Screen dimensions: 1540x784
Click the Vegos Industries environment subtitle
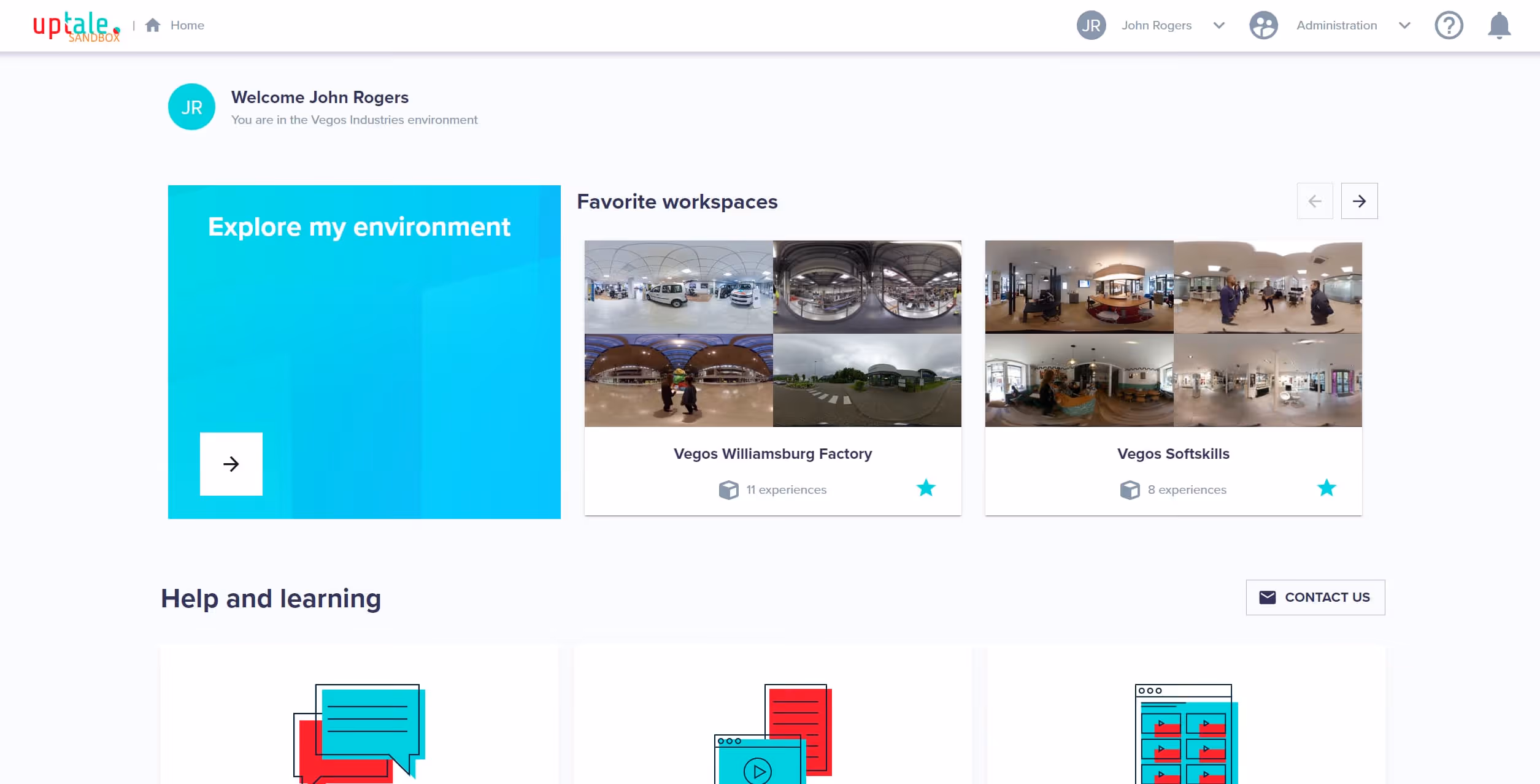coord(354,120)
